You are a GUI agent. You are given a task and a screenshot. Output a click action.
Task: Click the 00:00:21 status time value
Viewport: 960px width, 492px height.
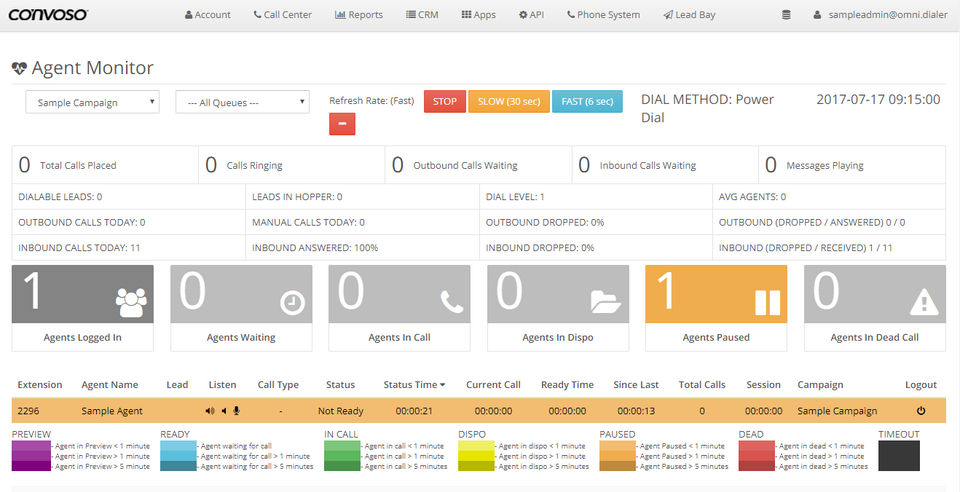pos(414,411)
